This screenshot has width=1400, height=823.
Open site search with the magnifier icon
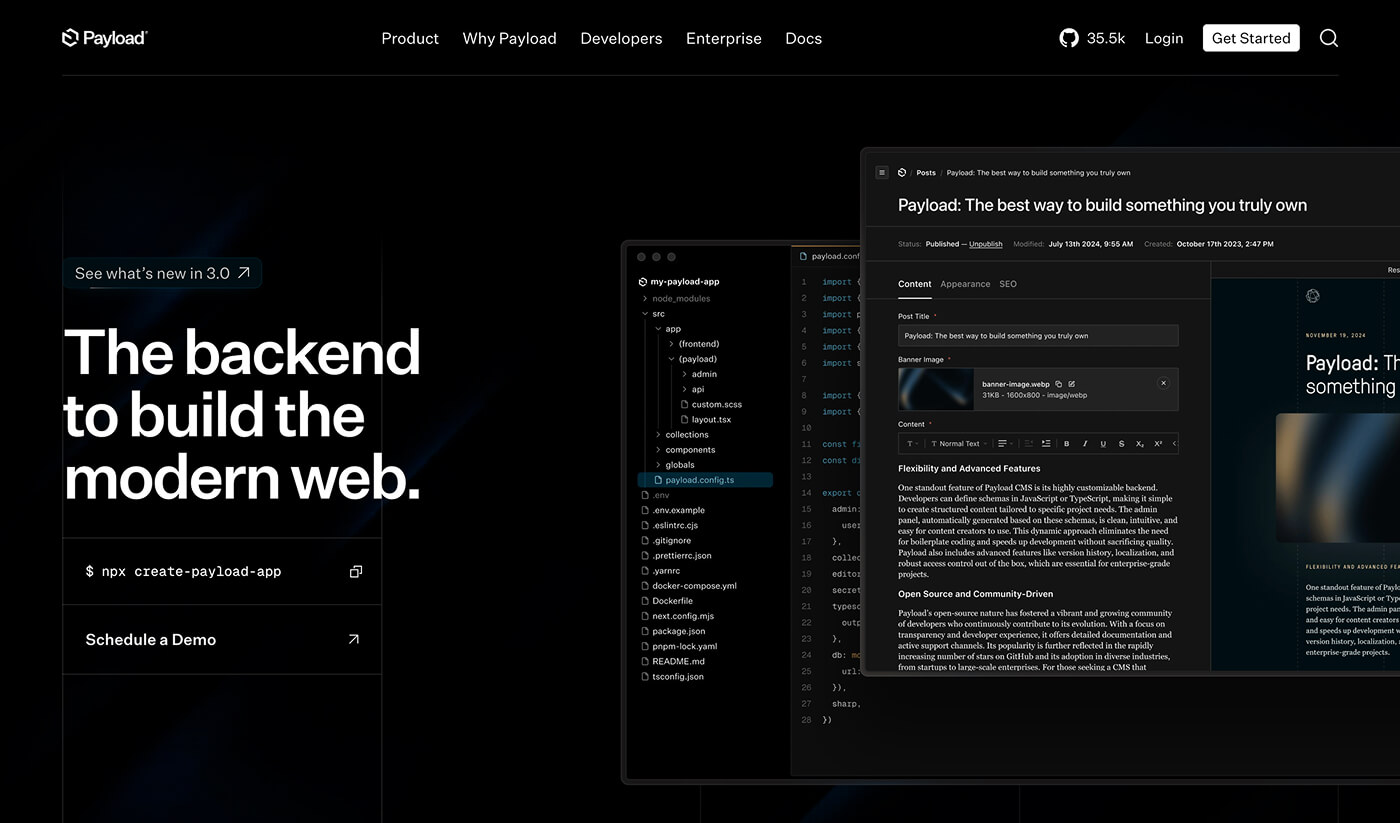1329,38
